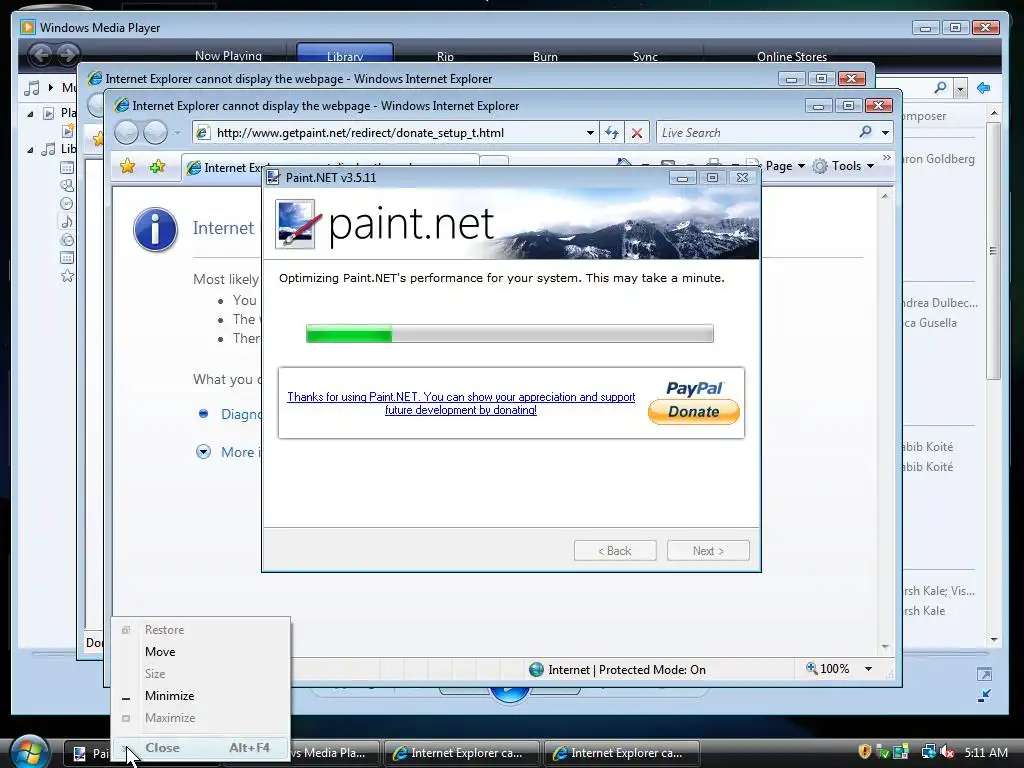Screen dimensions: 1024x768
Task: Click the blue information icon on error page
Action: click(x=155, y=230)
